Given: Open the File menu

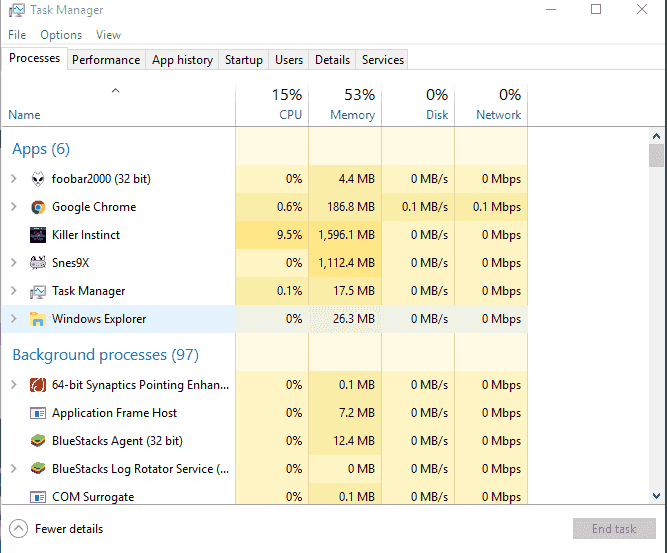Looking at the screenshot, I should point(17,35).
